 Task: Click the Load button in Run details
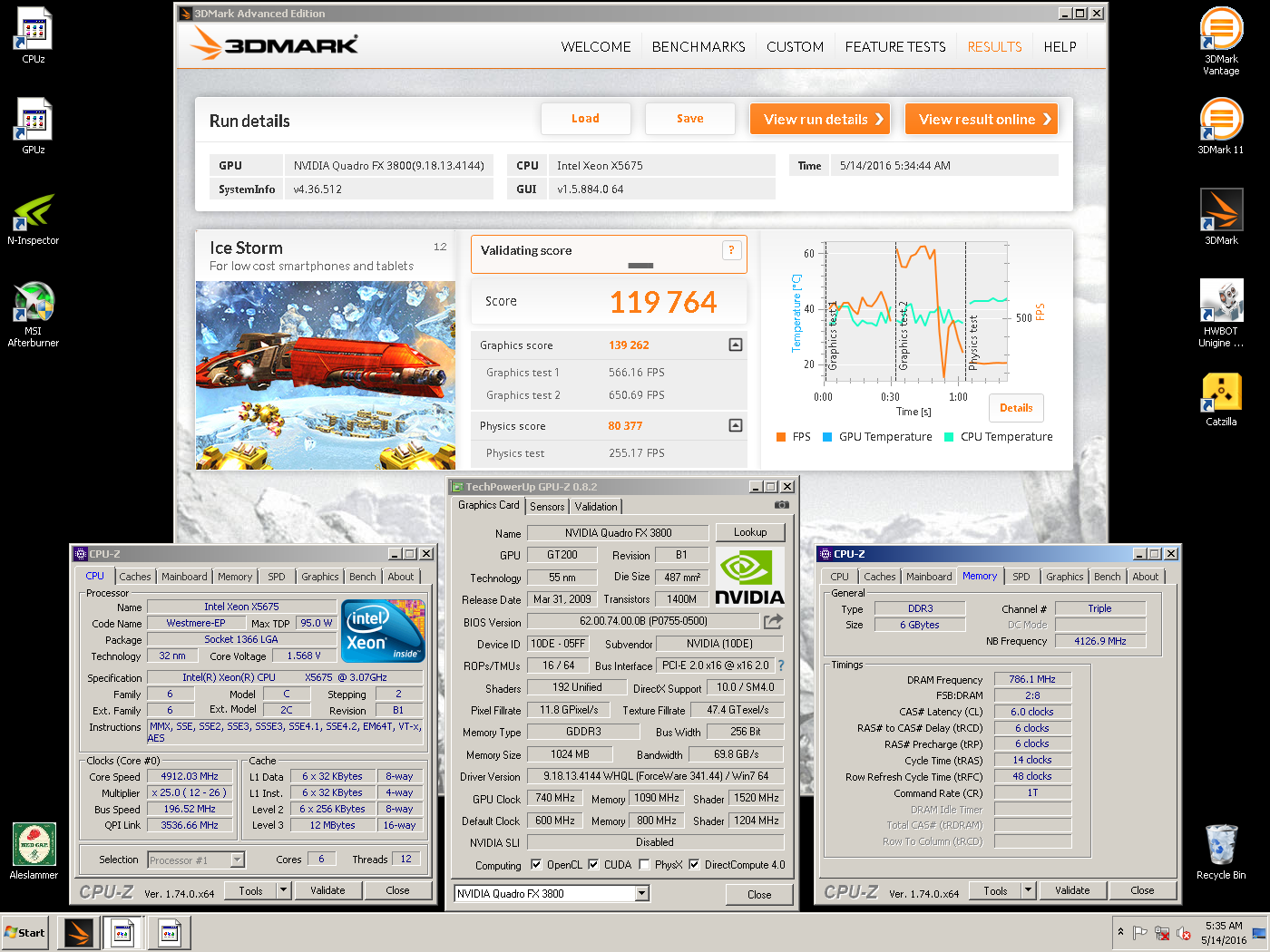585,119
